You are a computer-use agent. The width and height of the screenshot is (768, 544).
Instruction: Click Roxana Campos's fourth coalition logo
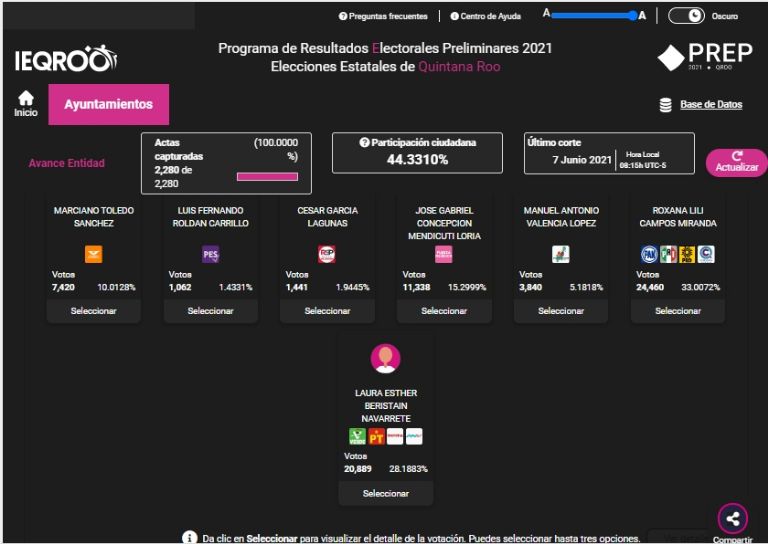click(706, 254)
